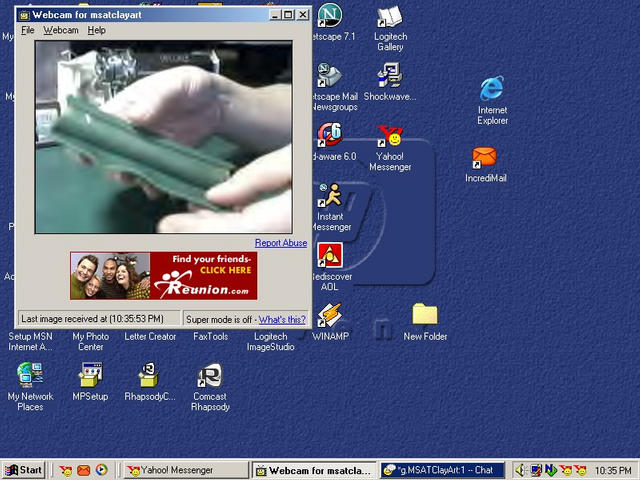Viewport: 640px width, 480px height.
Task: Click the Setup MSN Internet A... label
Action: [x=30, y=342]
